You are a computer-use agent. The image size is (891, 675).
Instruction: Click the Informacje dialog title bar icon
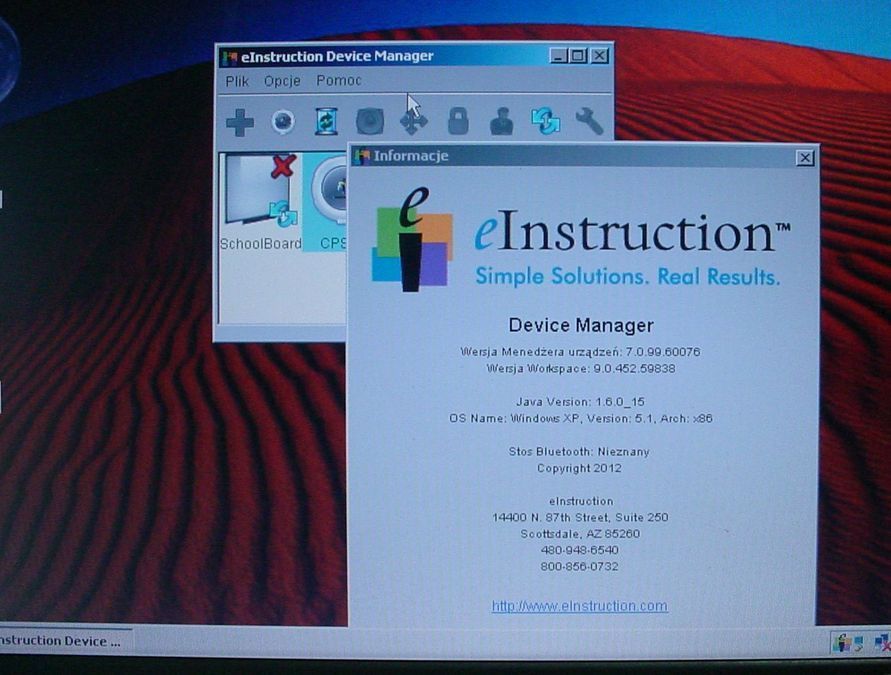tap(361, 156)
